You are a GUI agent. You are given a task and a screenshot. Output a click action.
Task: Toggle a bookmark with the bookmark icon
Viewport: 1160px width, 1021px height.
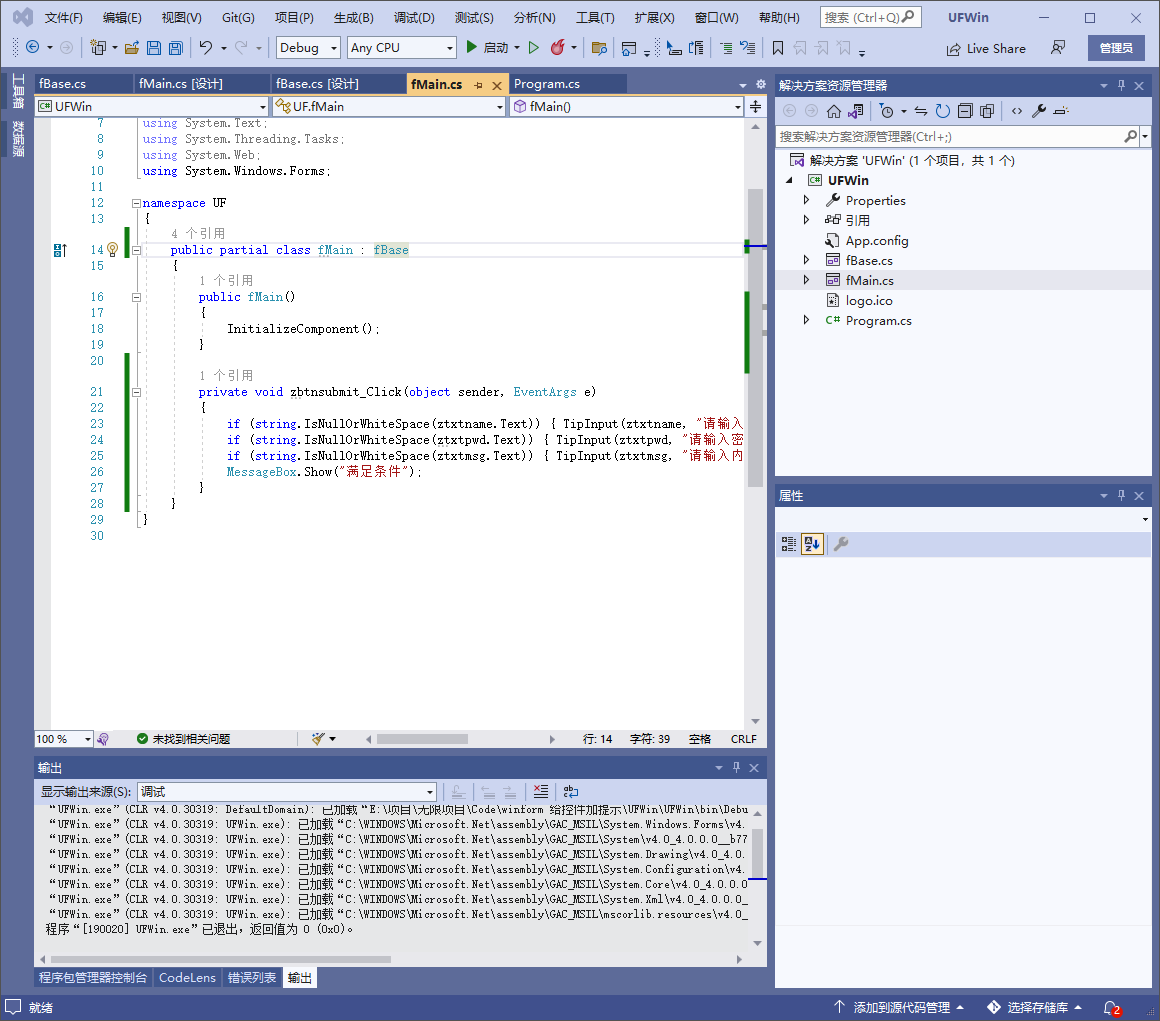[778, 48]
